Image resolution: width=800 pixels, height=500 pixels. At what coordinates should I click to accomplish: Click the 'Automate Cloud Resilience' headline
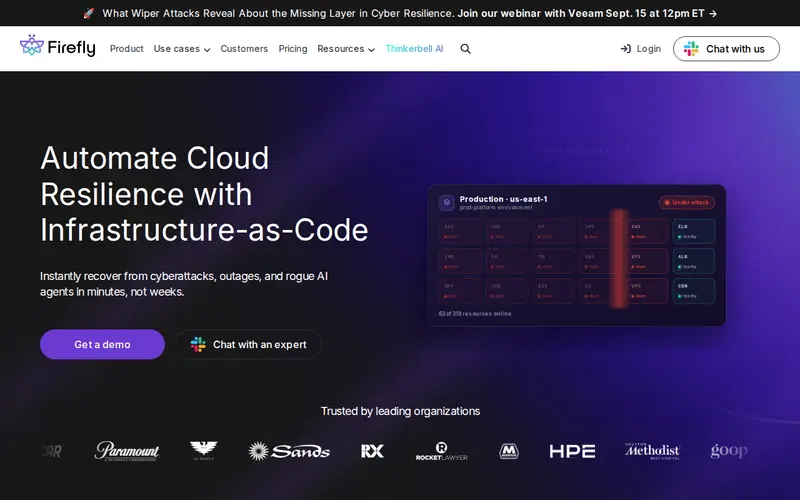click(x=204, y=194)
